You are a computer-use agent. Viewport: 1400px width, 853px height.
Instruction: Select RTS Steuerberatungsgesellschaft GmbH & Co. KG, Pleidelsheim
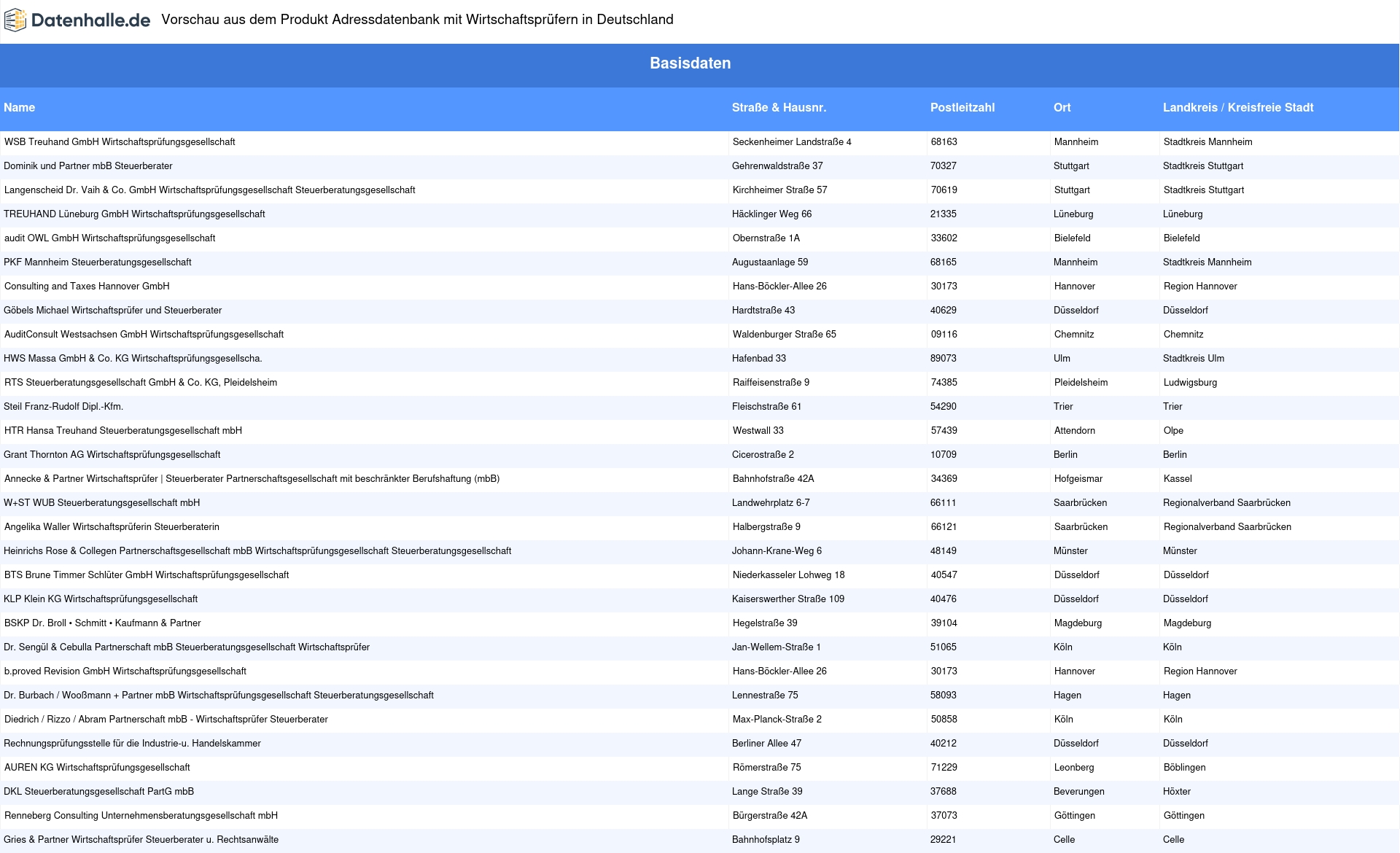click(x=141, y=383)
